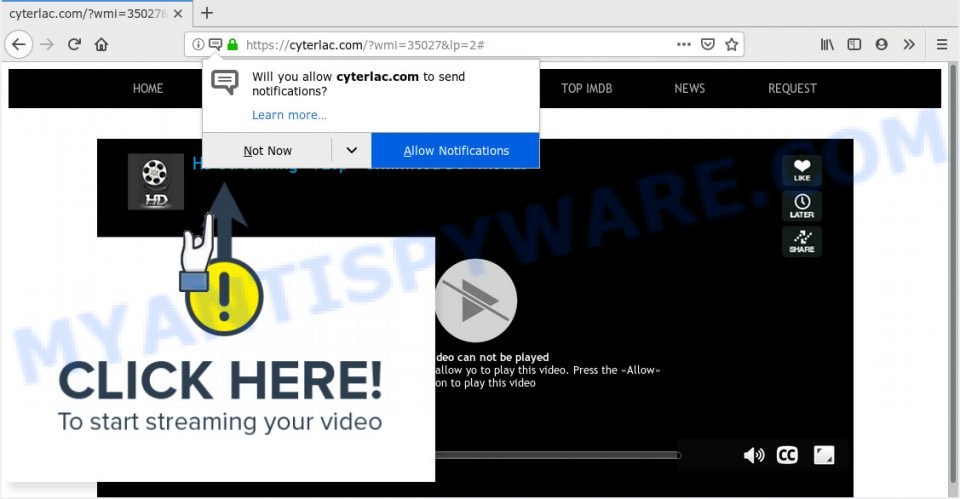960x499 pixels.
Task: Select the cyterlac.com tab
Action: 86,13
